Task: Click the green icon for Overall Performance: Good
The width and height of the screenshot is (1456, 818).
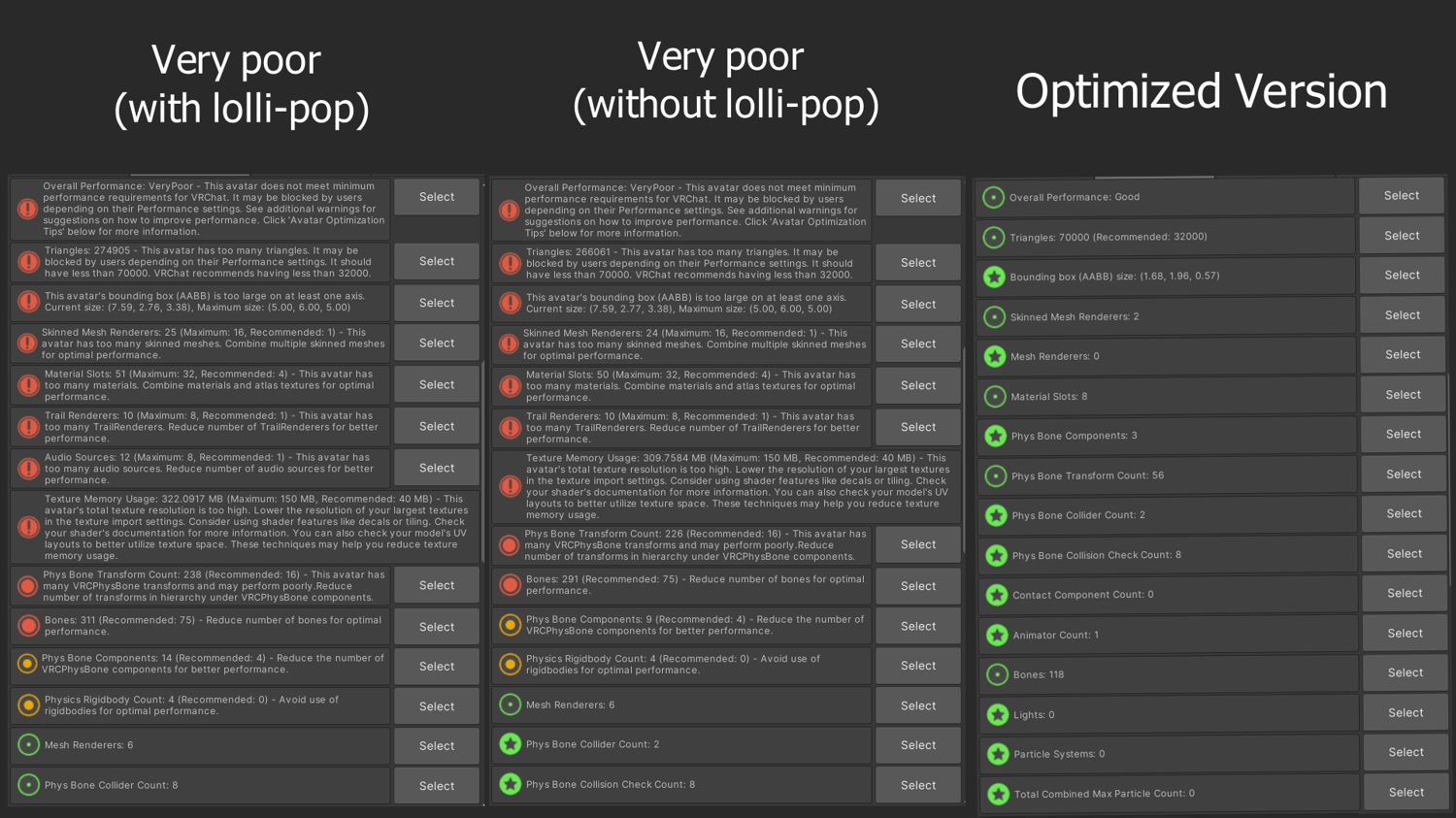Action: click(993, 197)
